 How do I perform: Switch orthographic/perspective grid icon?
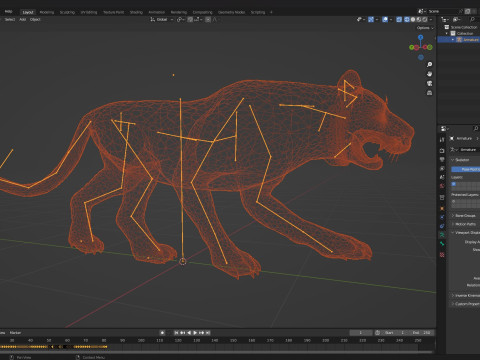(429, 93)
